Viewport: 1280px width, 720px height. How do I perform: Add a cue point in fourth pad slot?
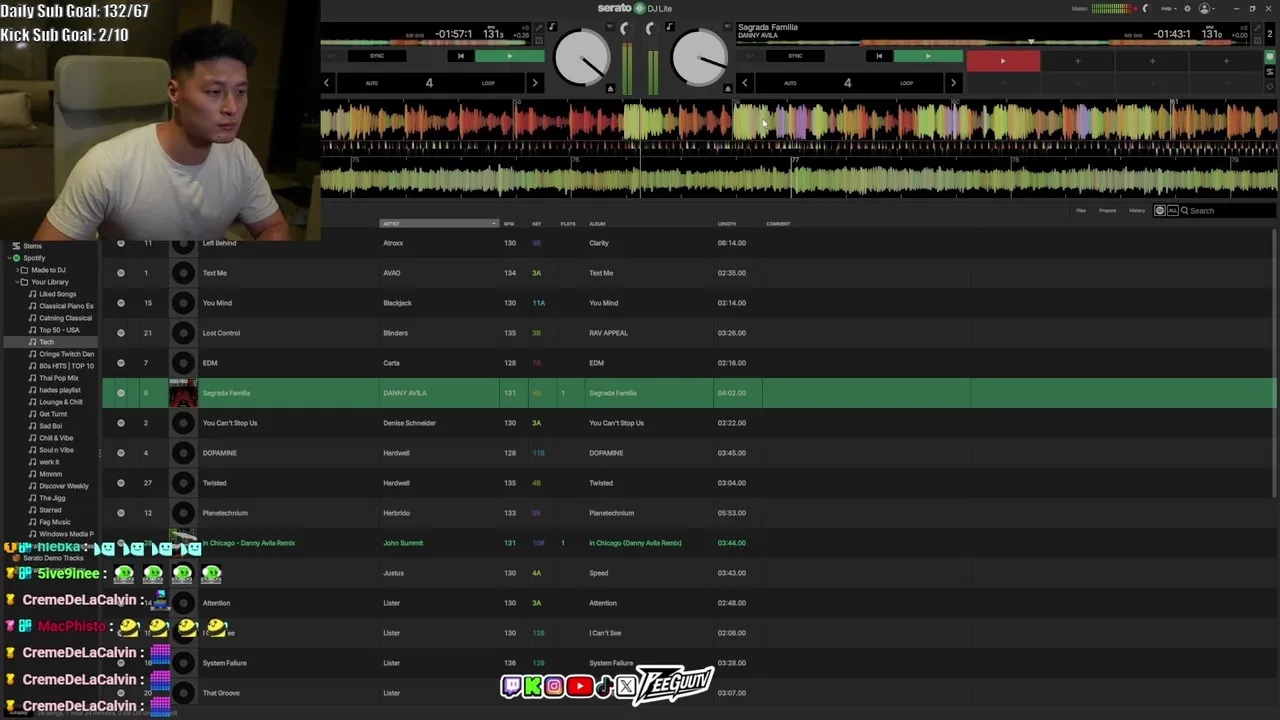[x=1226, y=61]
